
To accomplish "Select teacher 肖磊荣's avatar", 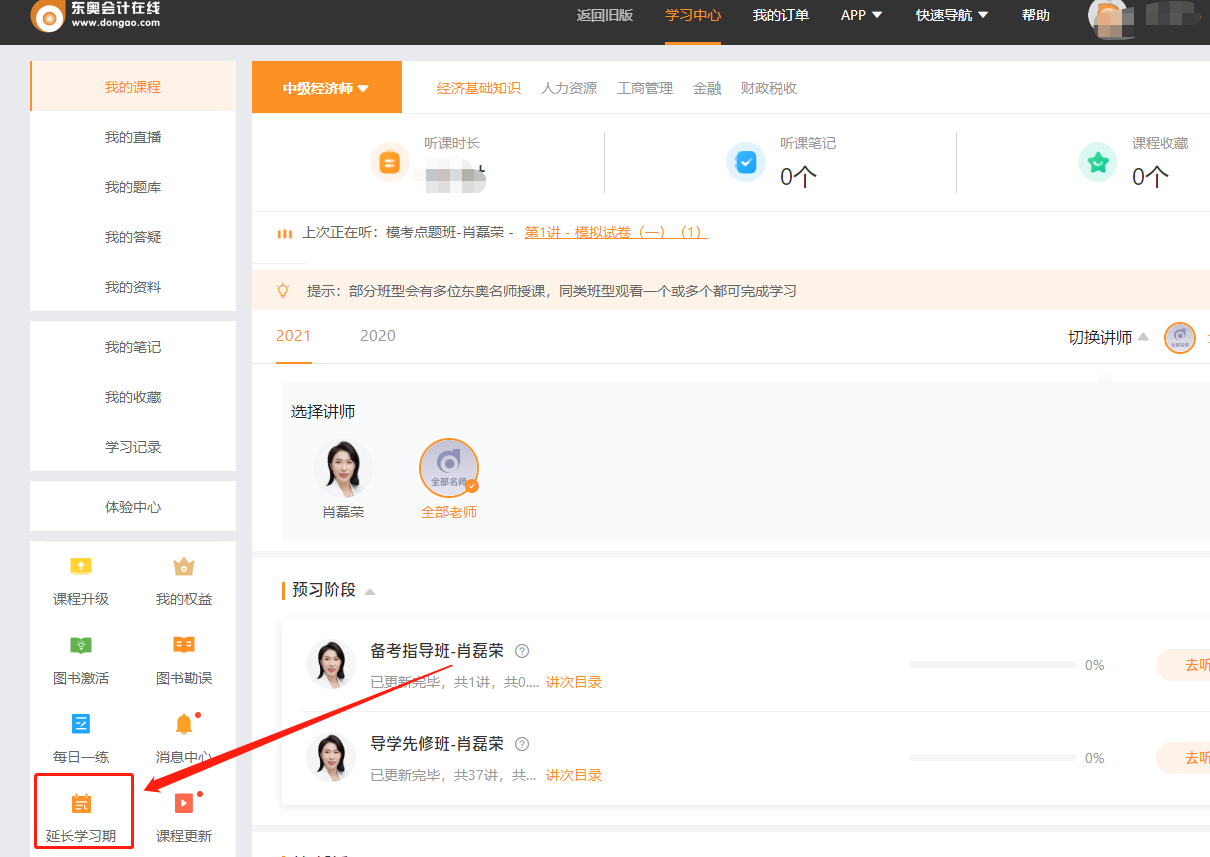I will tap(343, 466).
